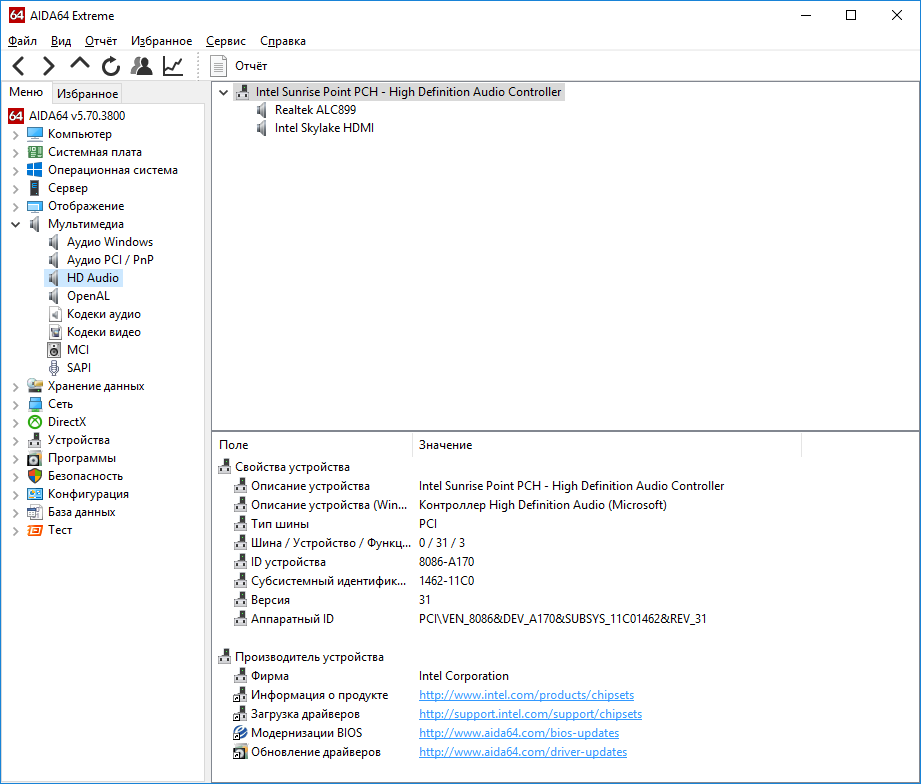Click the Тест benchmark icon
This screenshot has height=784, width=921.
[x=35, y=530]
